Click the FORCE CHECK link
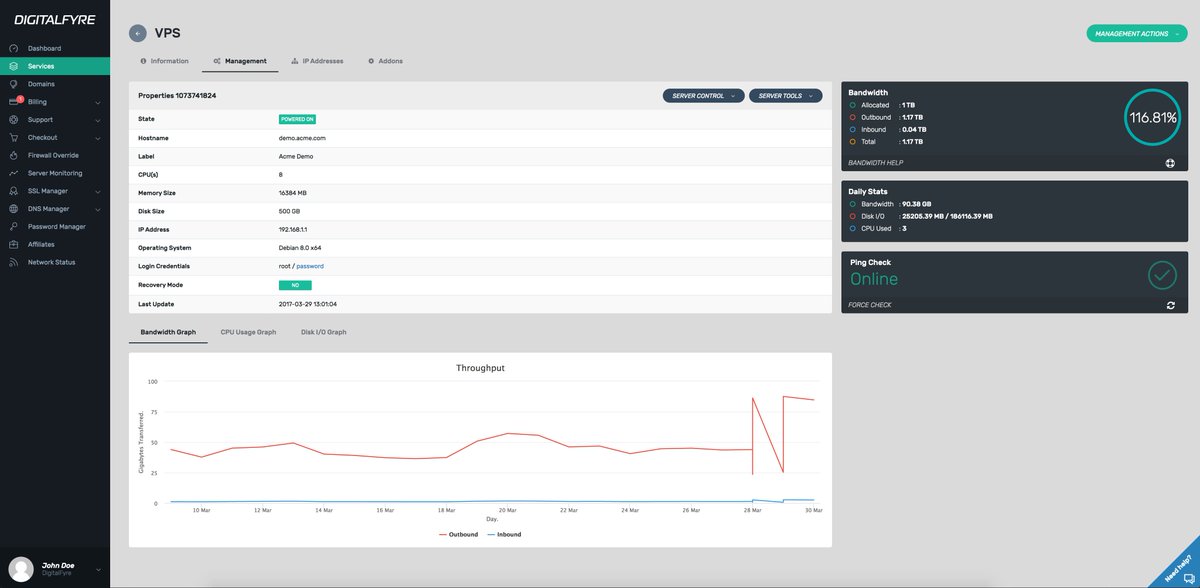This screenshot has height=588, width=1200. coord(870,305)
